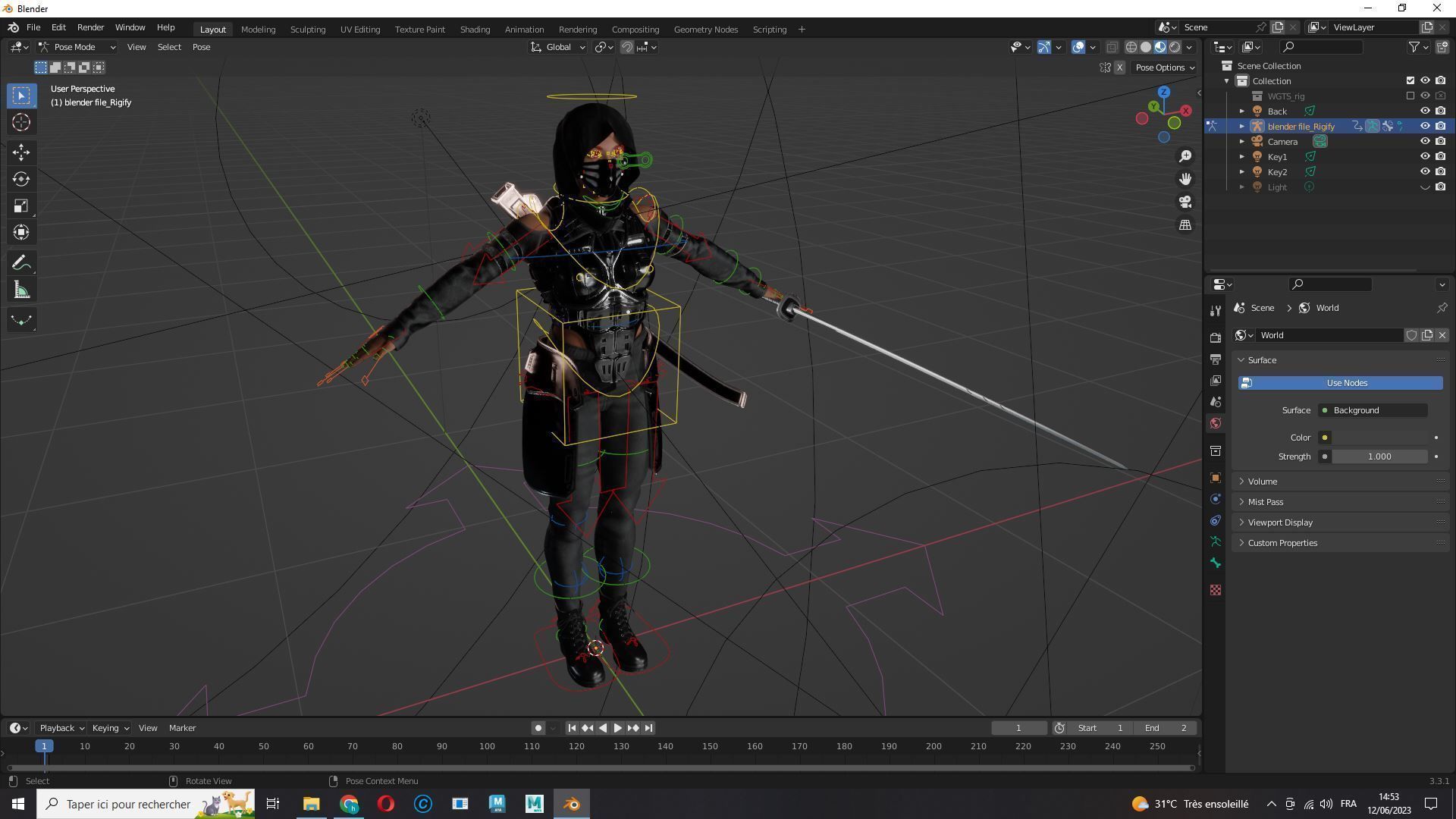Viewport: 1456px width, 819px height.
Task: Jump to the timeline end frame
Action: coord(648,728)
